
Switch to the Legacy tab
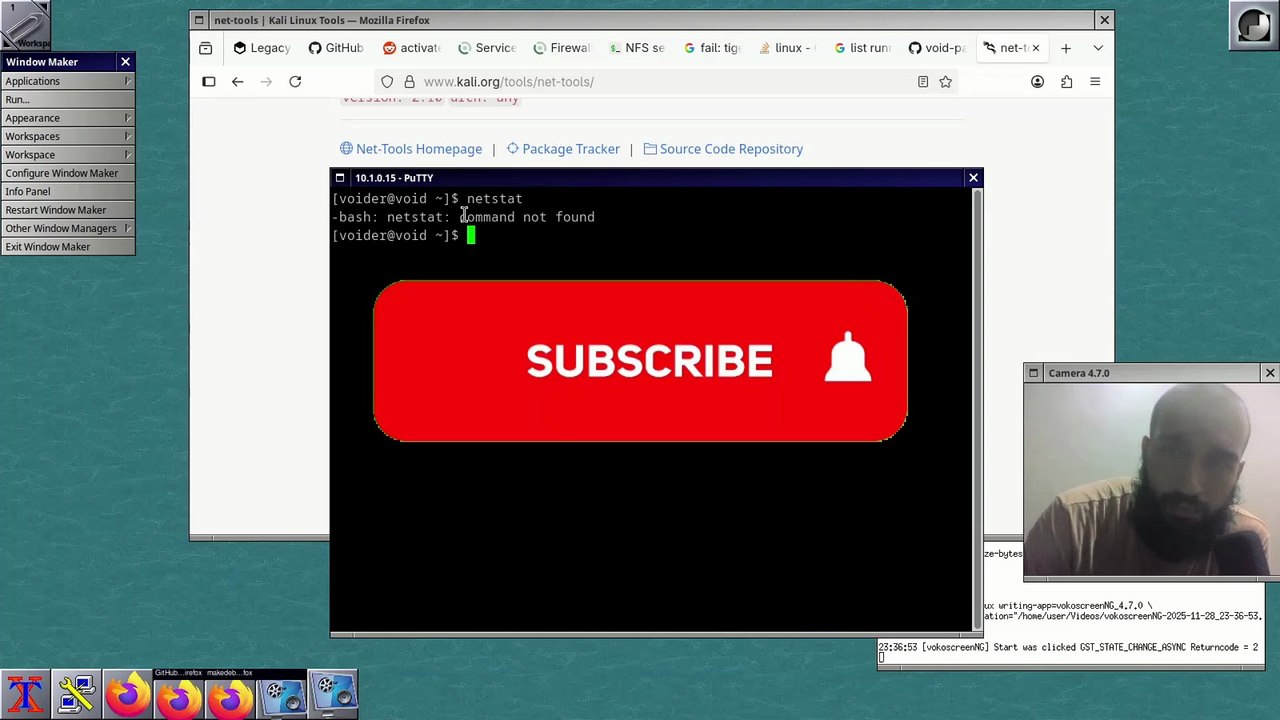(x=261, y=48)
